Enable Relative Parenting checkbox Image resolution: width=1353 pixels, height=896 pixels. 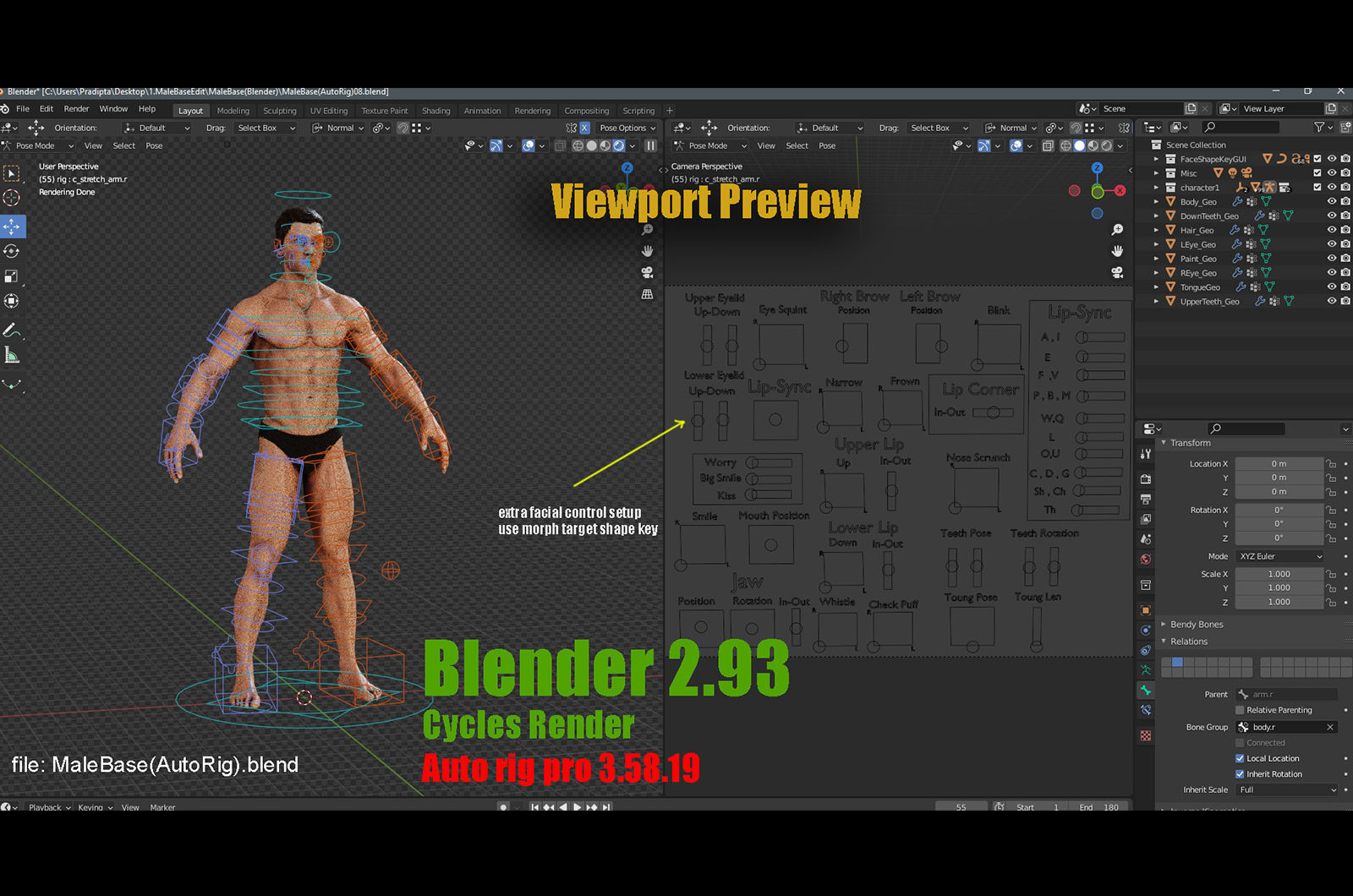[1240, 710]
